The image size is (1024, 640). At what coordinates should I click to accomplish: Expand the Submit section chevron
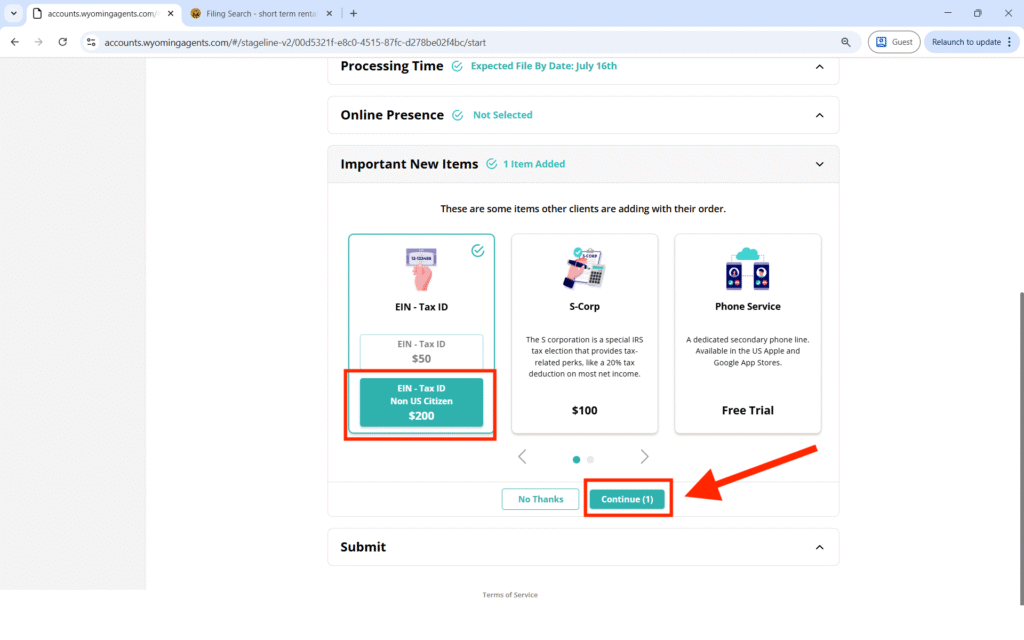[x=819, y=547]
